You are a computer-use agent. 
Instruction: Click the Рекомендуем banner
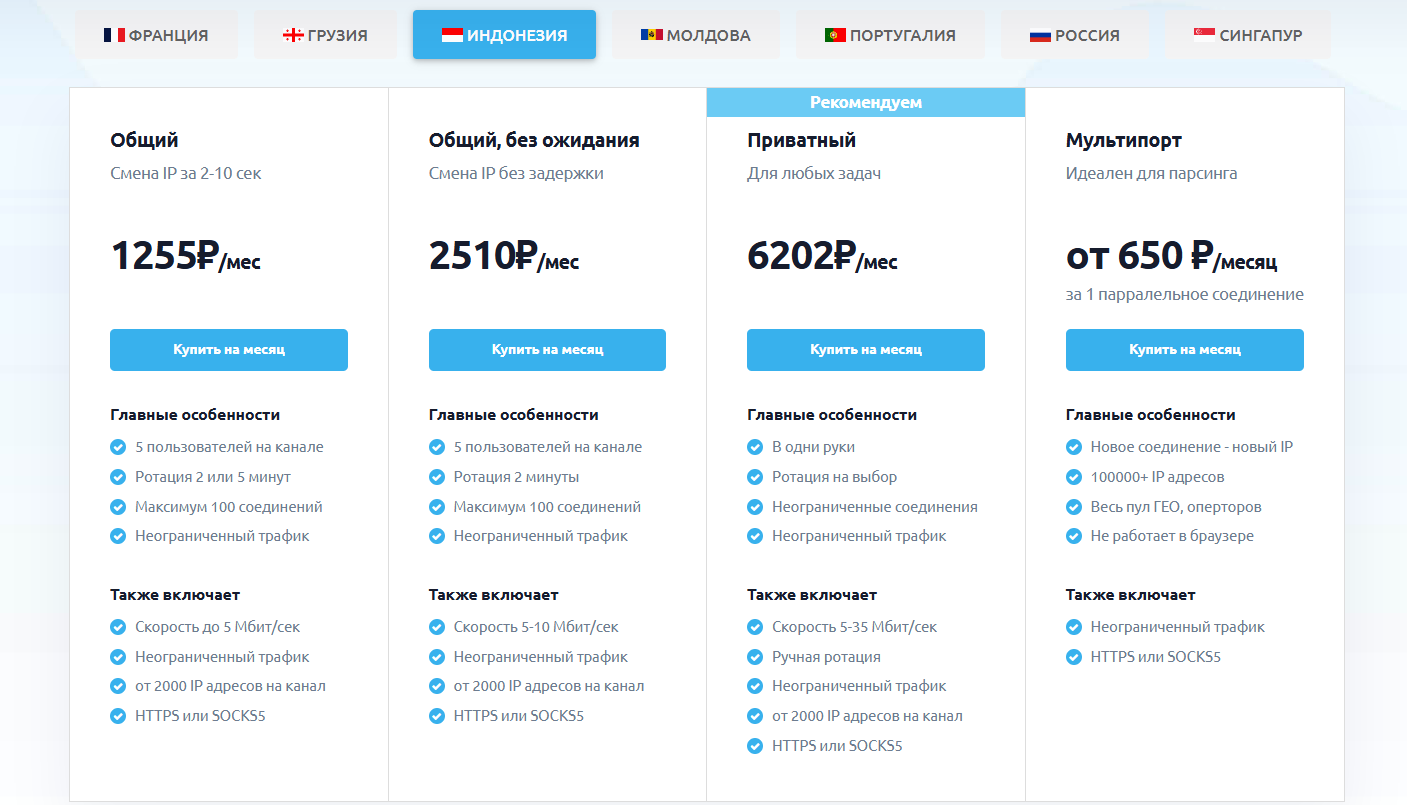click(x=866, y=102)
